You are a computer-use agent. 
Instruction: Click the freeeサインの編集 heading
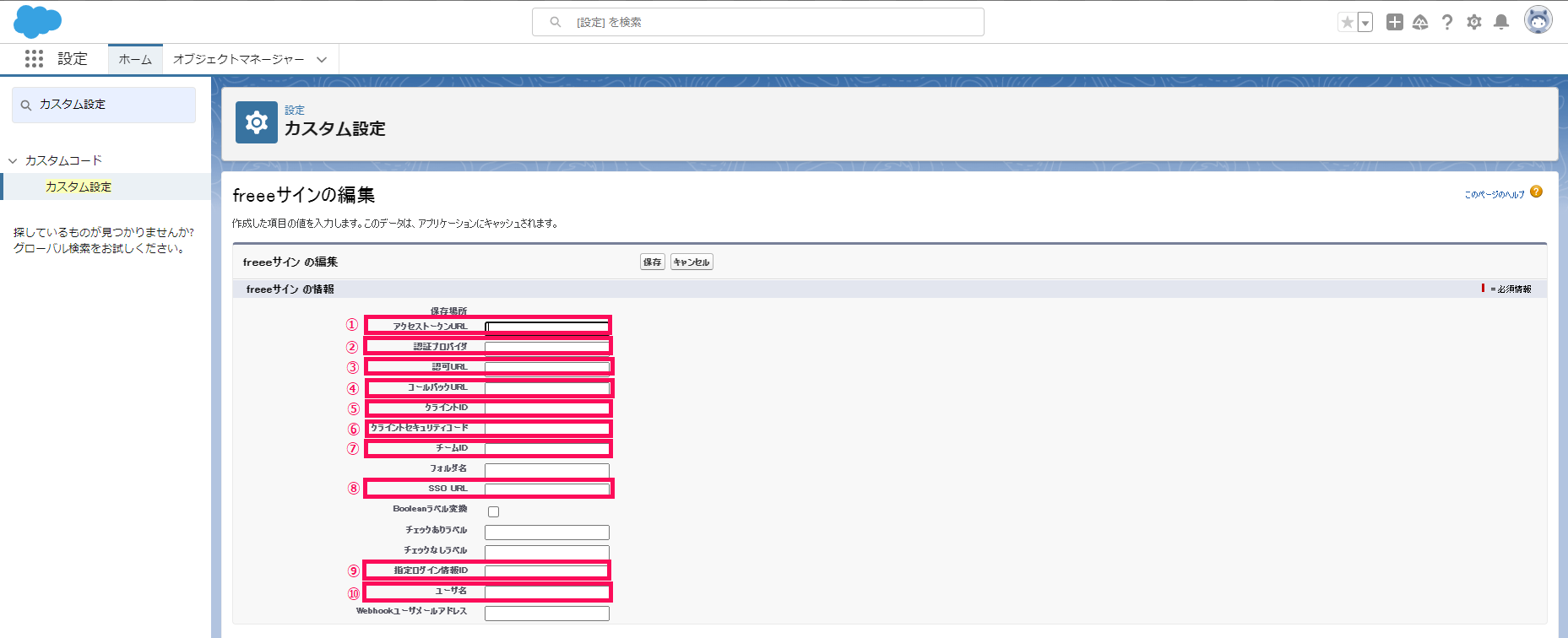pyautogui.click(x=304, y=195)
